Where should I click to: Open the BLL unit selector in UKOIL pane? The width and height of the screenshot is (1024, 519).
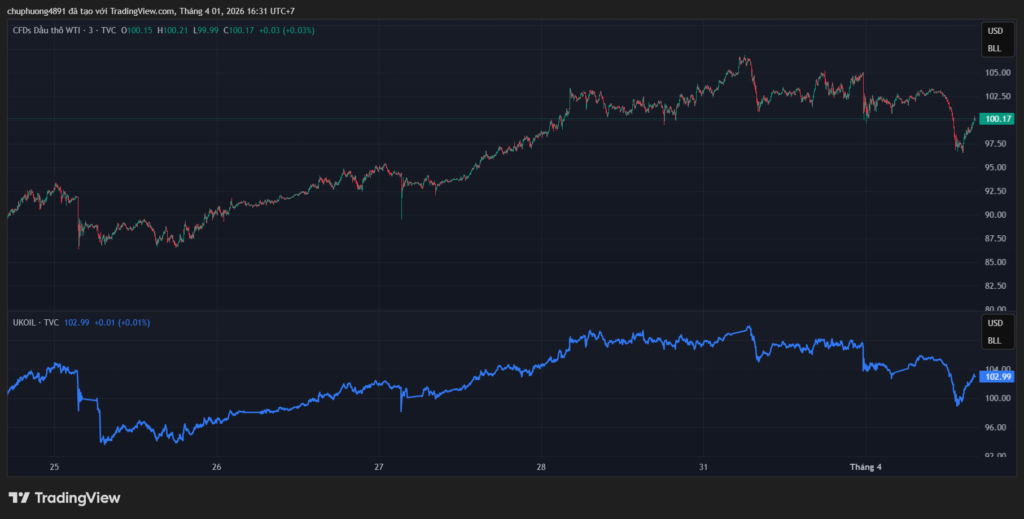994,340
